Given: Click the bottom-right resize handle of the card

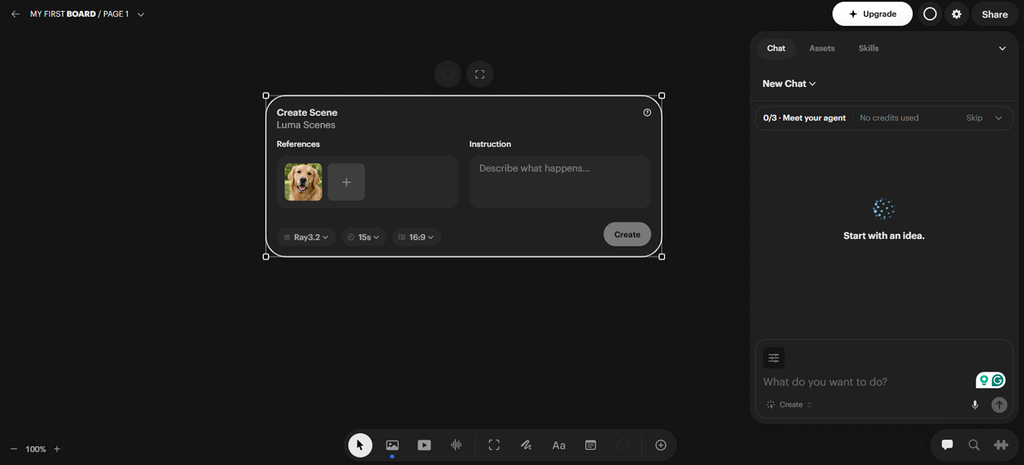Looking at the screenshot, I should 662,257.
